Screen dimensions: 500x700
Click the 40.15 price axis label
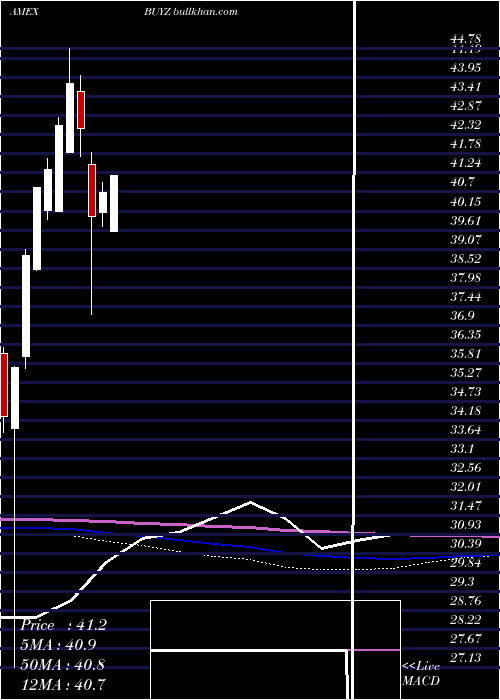465,201
